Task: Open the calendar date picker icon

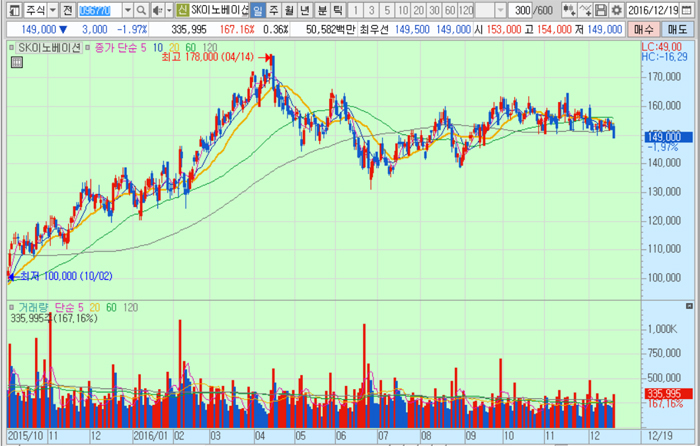Action: pos(692,10)
